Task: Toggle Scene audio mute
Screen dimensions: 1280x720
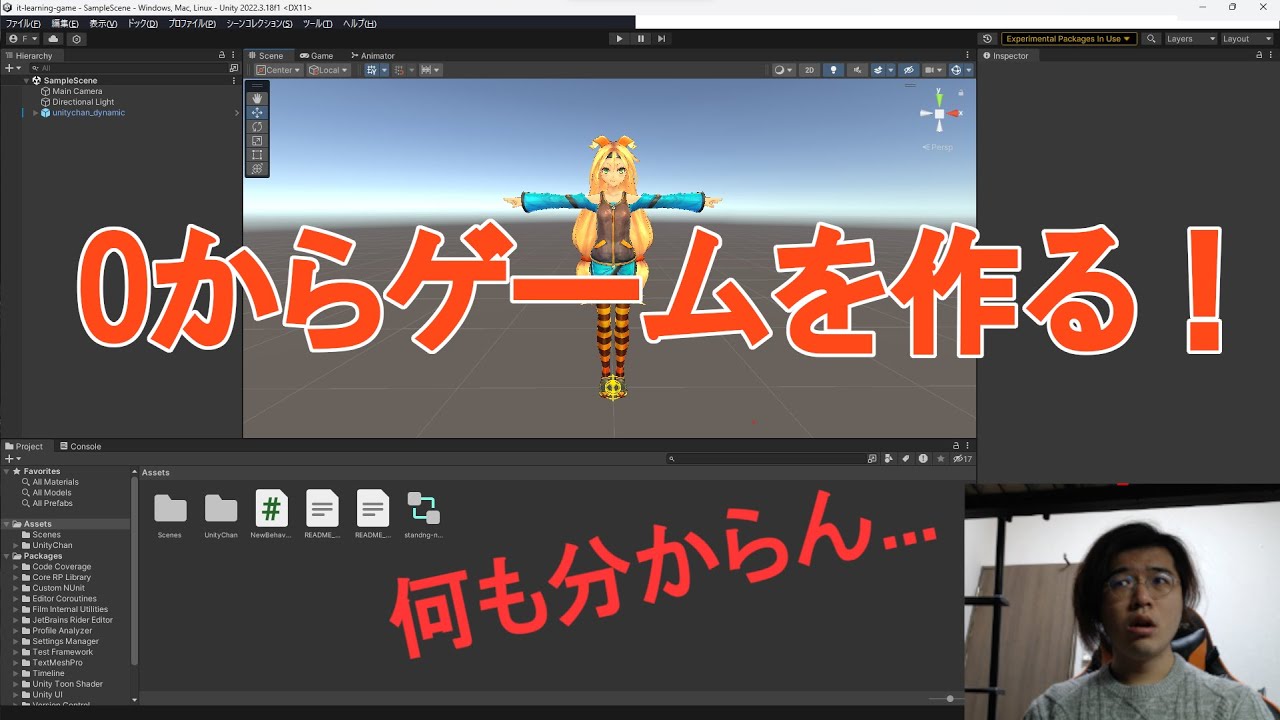Action: pyautogui.click(x=857, y=70)
